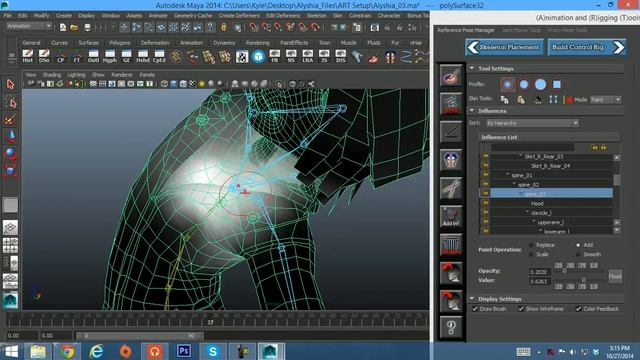Open the question mark help icon in ART panel
This screenshot has height=360, width=640.
coord(451,327)
